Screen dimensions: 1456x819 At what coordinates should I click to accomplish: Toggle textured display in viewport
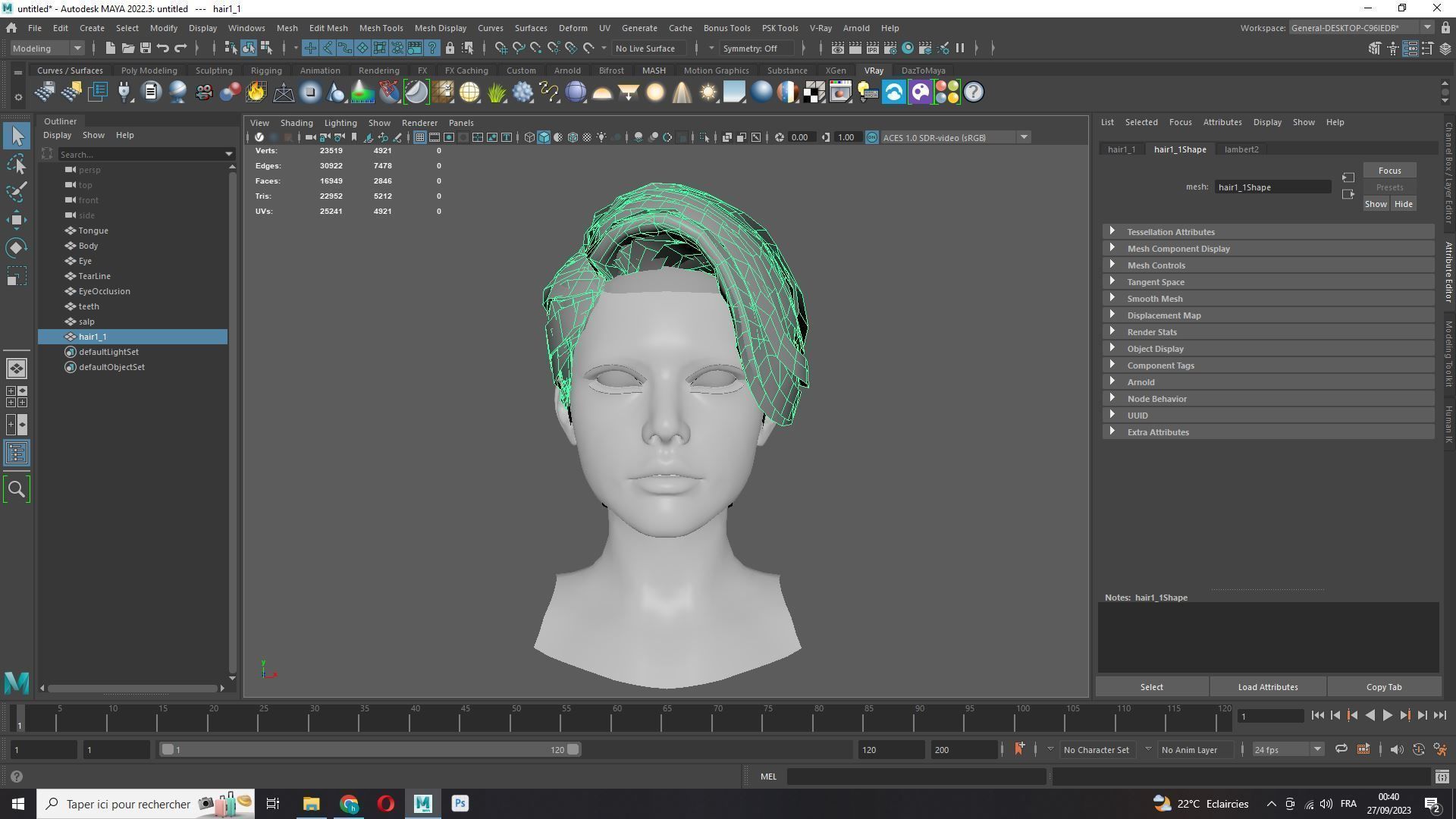(x=587, y=137)
